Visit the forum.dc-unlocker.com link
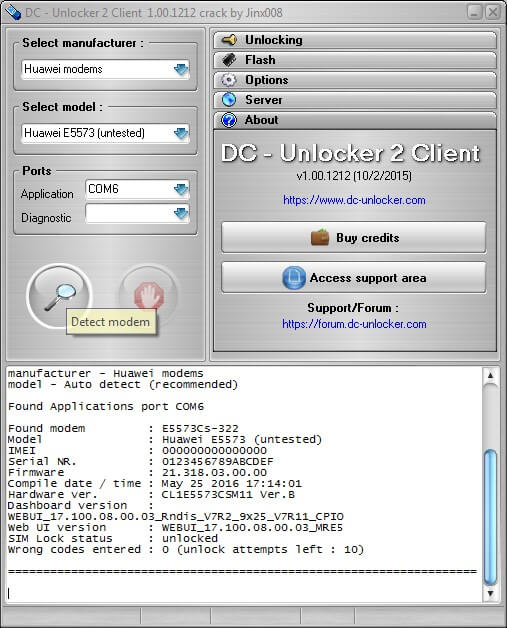The width and height of the screenshot is (507, 628). (x=354, y=324)
